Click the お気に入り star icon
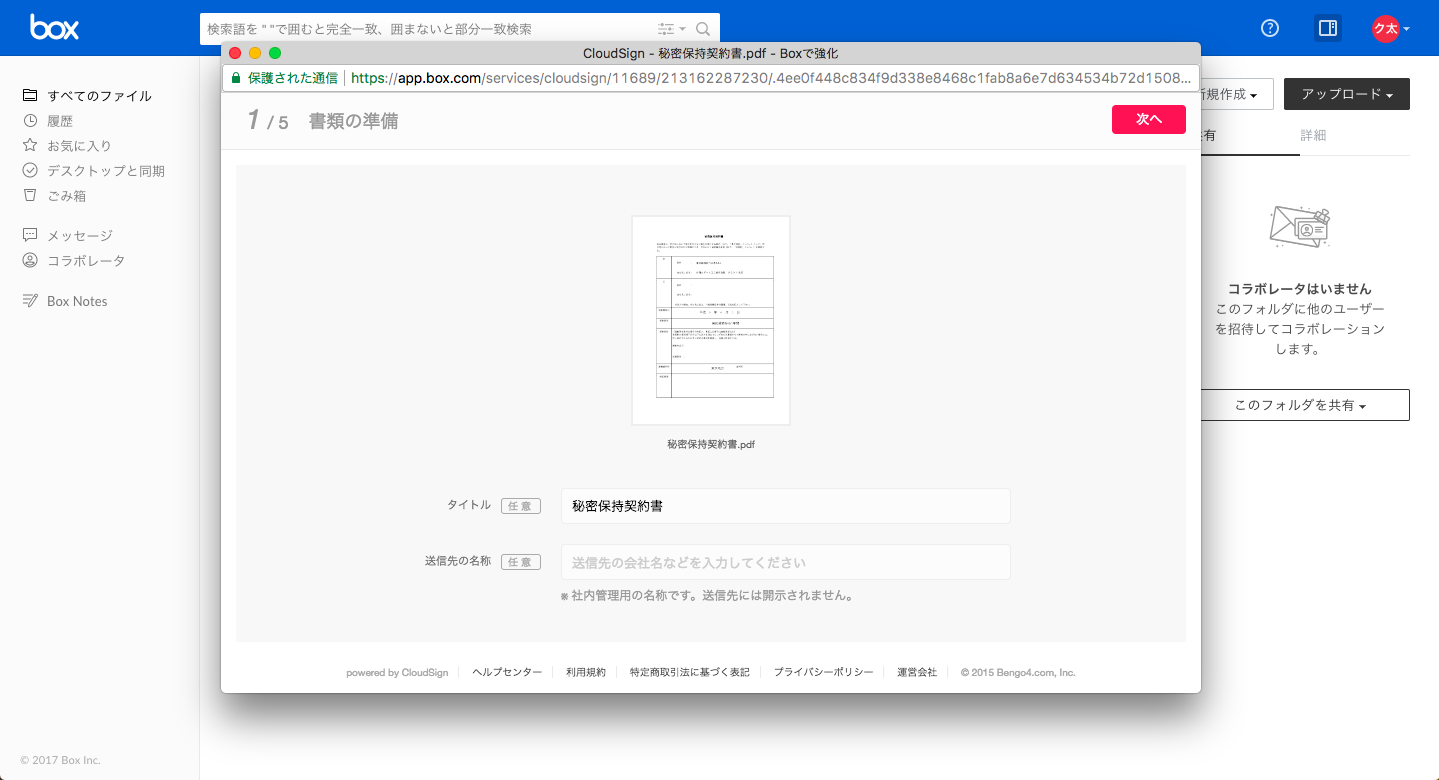 point(30,146)
